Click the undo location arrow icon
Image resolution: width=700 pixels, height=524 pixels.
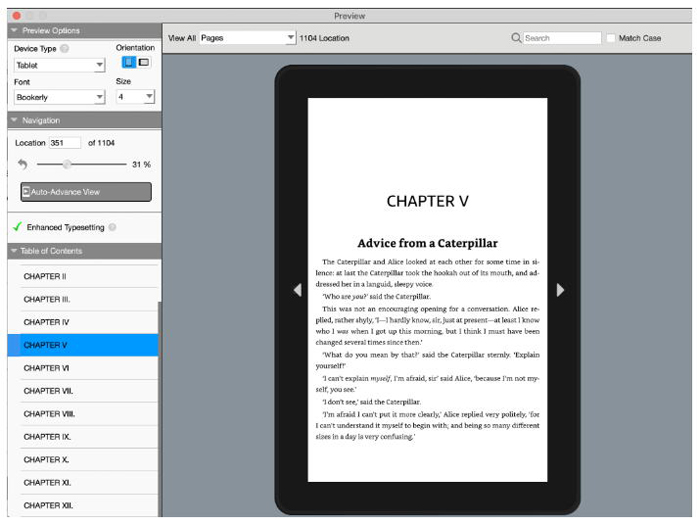click(x=23, y=164)
